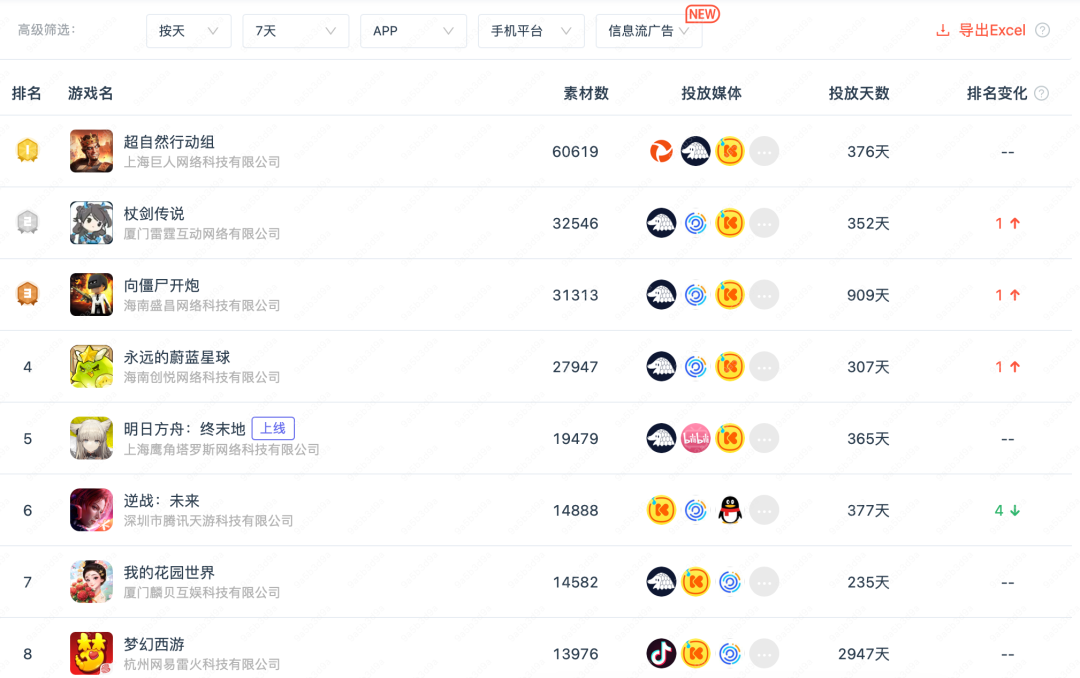This screenshot has width=1080, height=678.
Task: Click the 梦幻西游 game icon
Action: coord(91,653)
